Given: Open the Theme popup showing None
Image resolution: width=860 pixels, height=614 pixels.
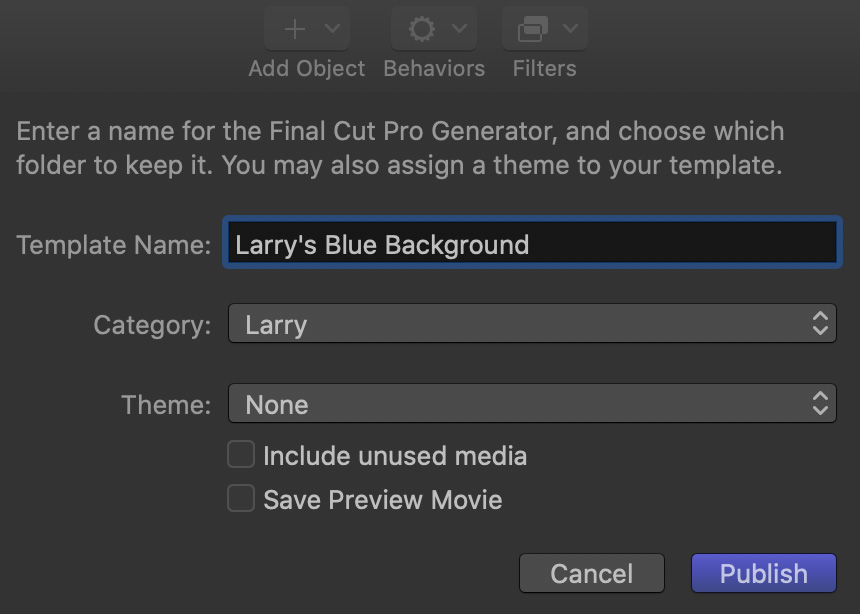Looking at the screenshot, I should (x=532, y=403).
